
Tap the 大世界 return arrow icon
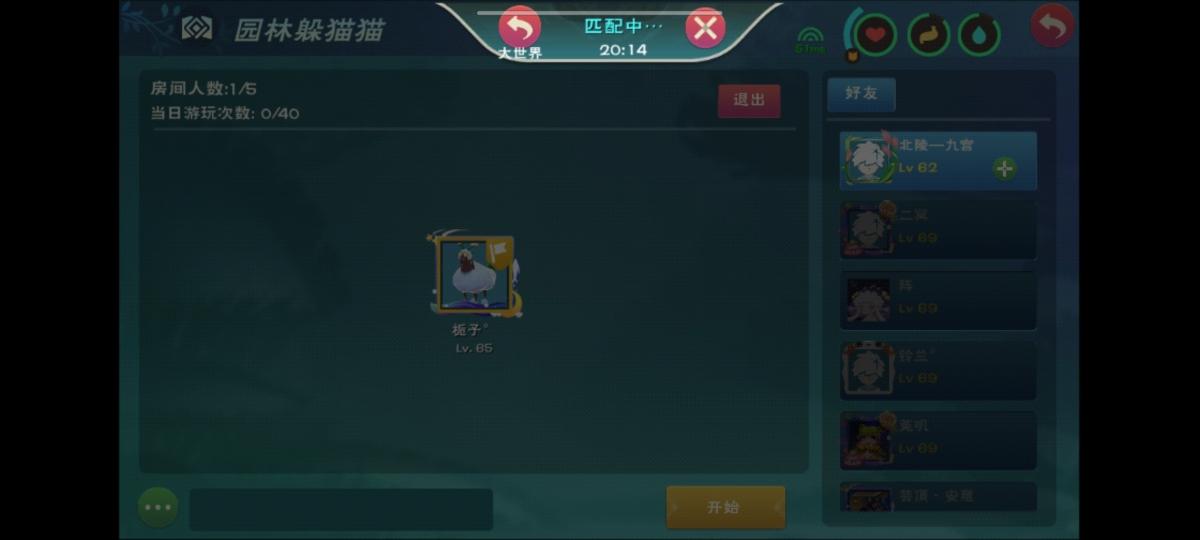click(519, 27)
